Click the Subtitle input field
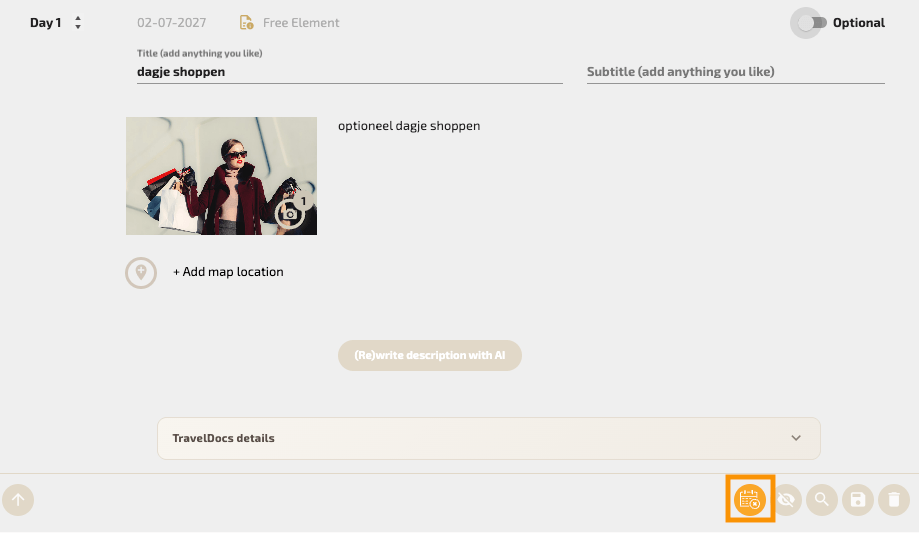 [735, 72]
